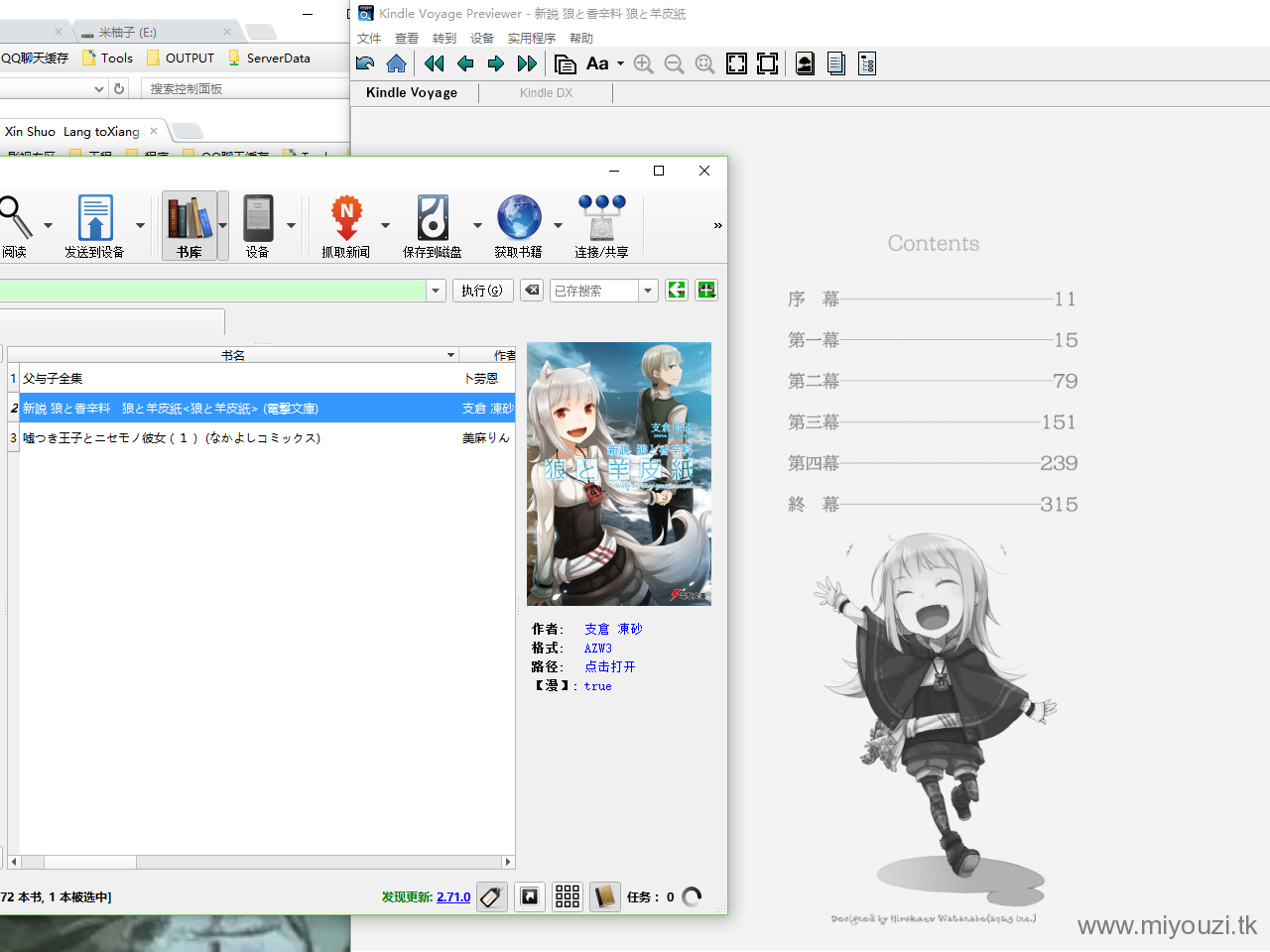Click the zoom in magnifier
The width and height of the screenshot is (1270, 952).
click(x=643, y=63)
